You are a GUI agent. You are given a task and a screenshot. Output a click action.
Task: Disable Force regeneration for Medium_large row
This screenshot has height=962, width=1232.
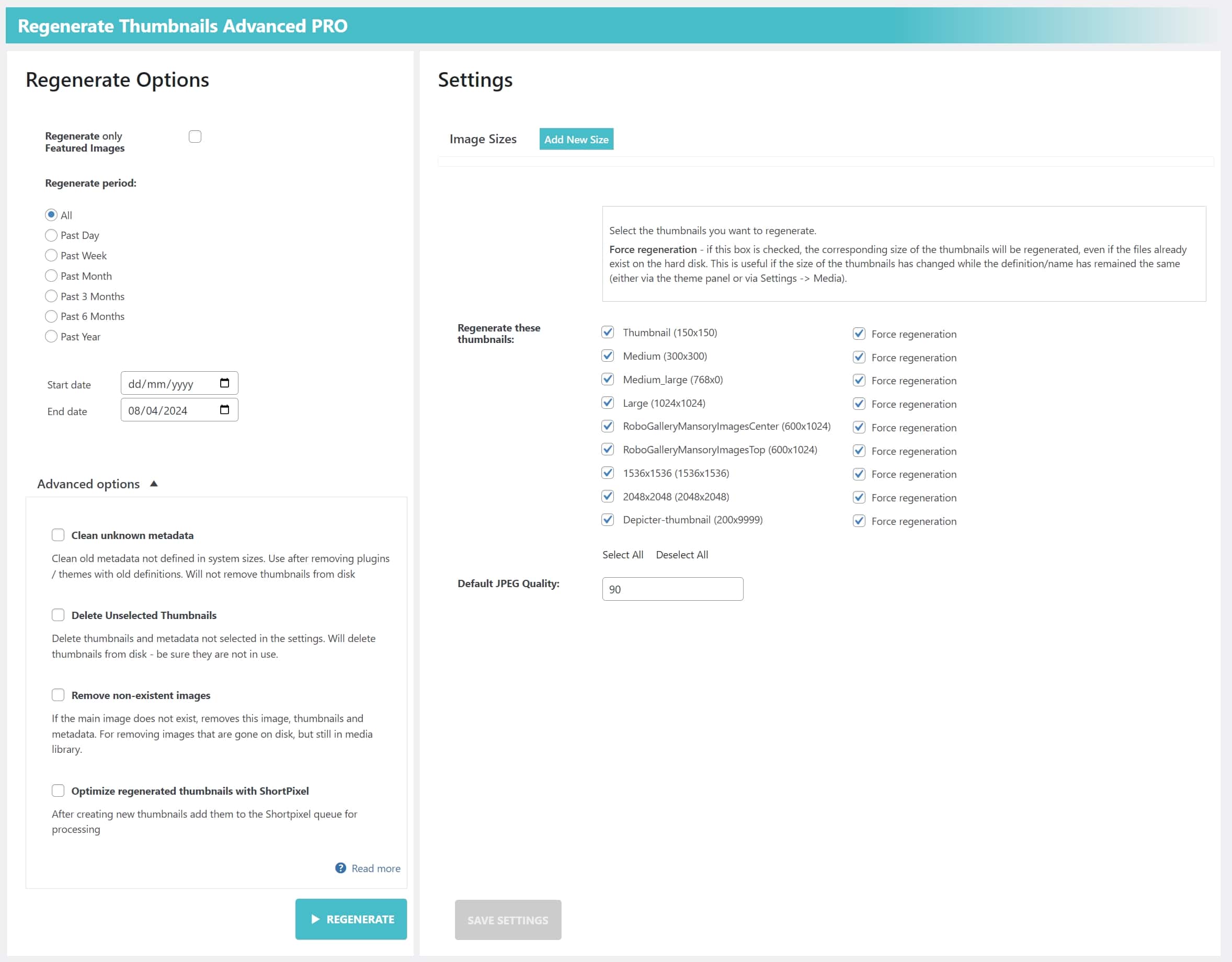(859, 381)
